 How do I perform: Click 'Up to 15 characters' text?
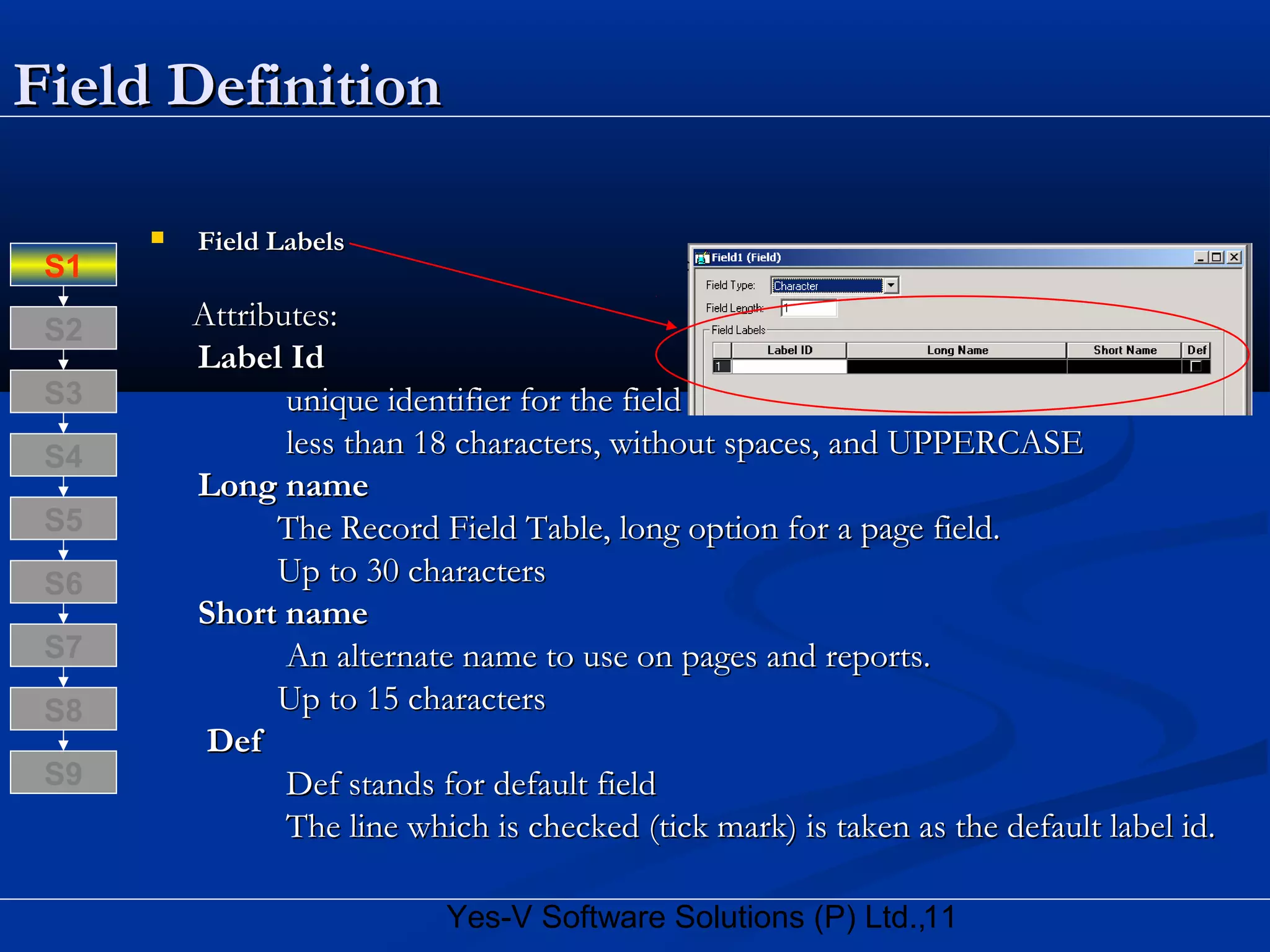411,700
